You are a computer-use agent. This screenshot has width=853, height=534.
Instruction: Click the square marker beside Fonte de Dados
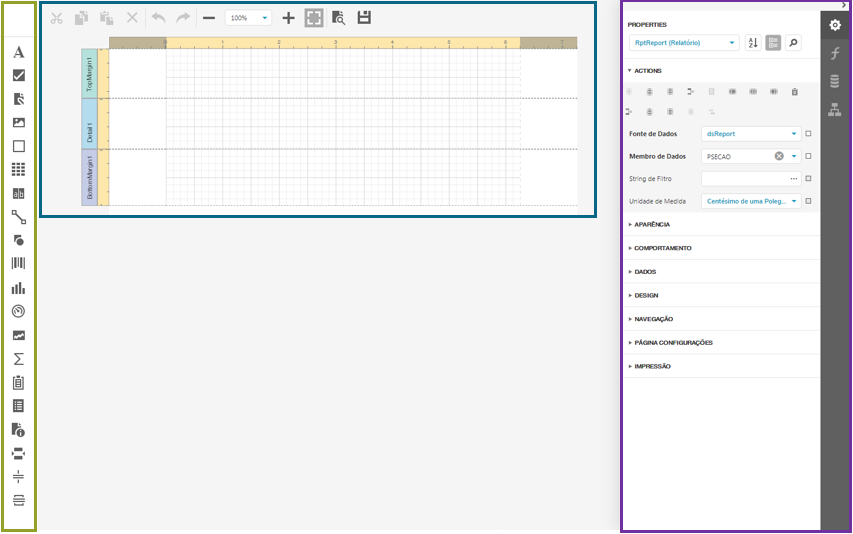tap(808, 134)
